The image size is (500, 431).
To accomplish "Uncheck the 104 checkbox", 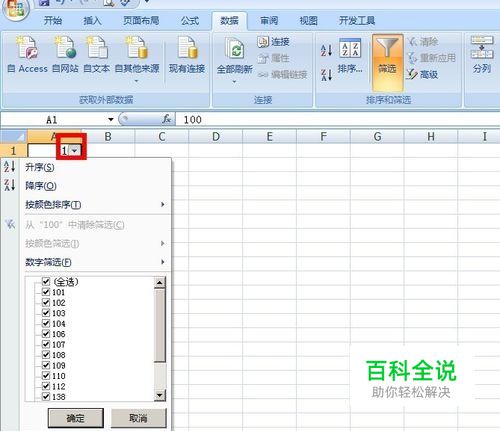I will [x=46, y=323].
